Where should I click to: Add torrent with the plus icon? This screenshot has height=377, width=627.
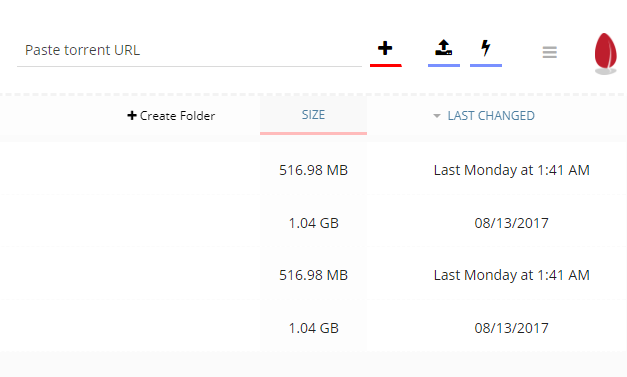385,48
